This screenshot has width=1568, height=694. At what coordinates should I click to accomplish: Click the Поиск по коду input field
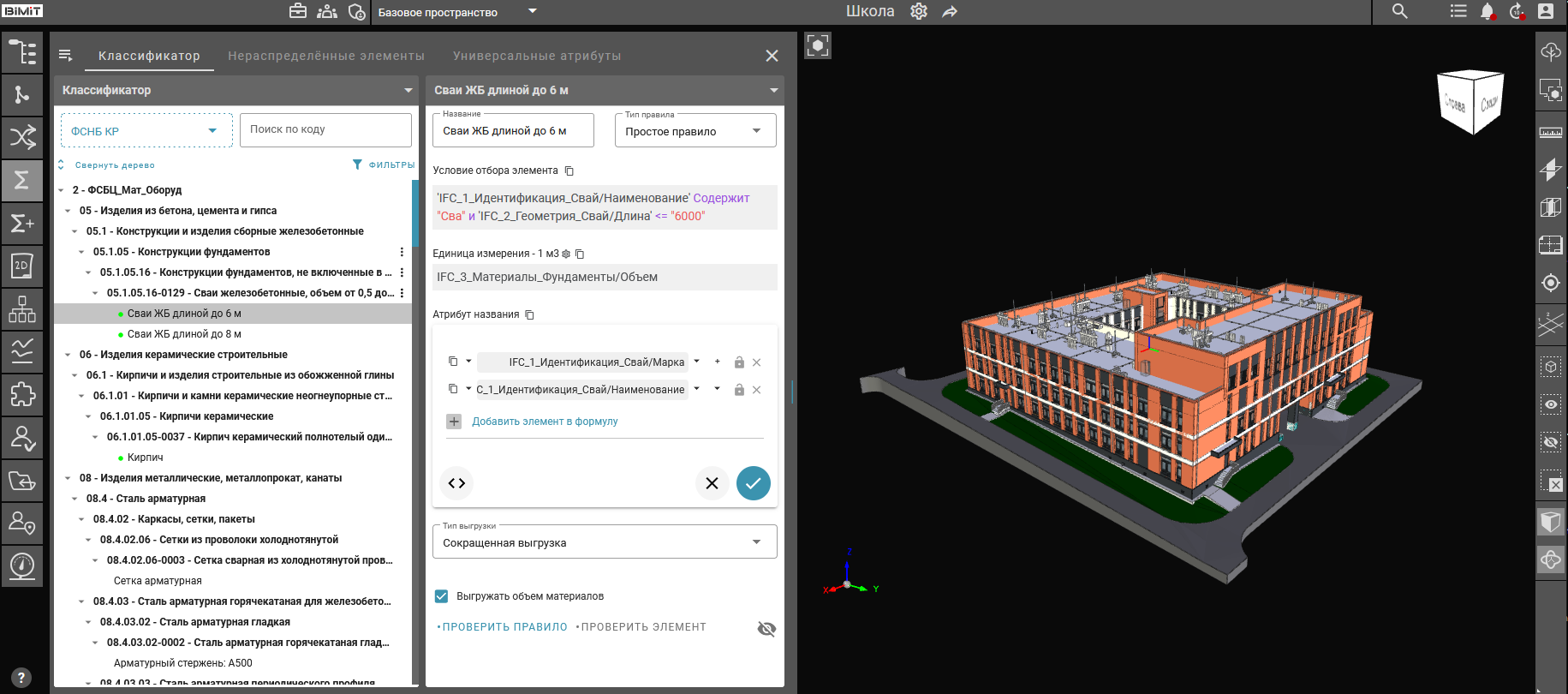click(x=325, y=130)
